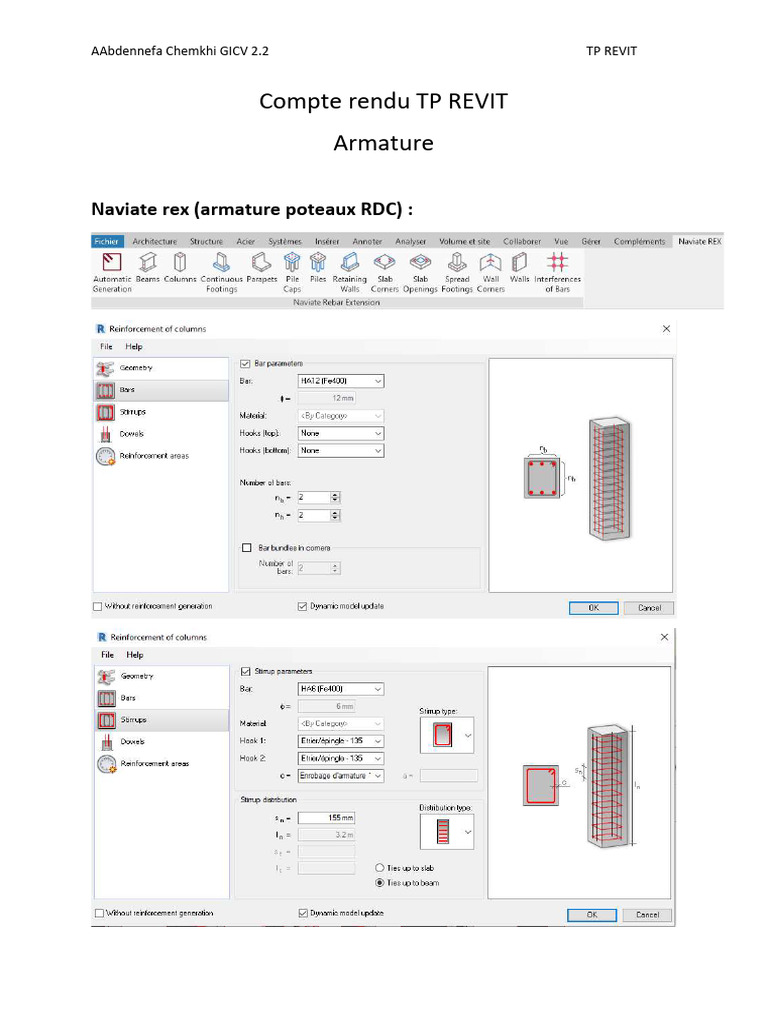Expand the Stirrup type selector
This screenshot has width=768, height=1024.
(447, 735)
